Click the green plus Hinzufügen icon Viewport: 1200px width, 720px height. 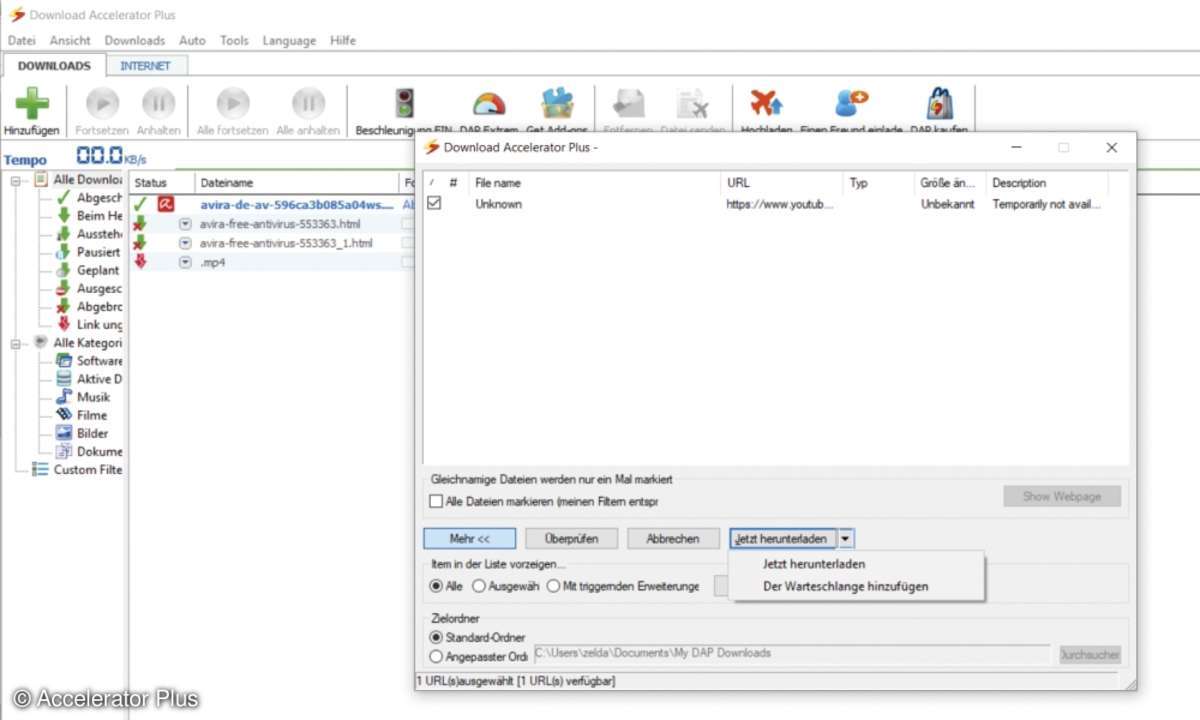pyautogui.click(x=32, y=104)
